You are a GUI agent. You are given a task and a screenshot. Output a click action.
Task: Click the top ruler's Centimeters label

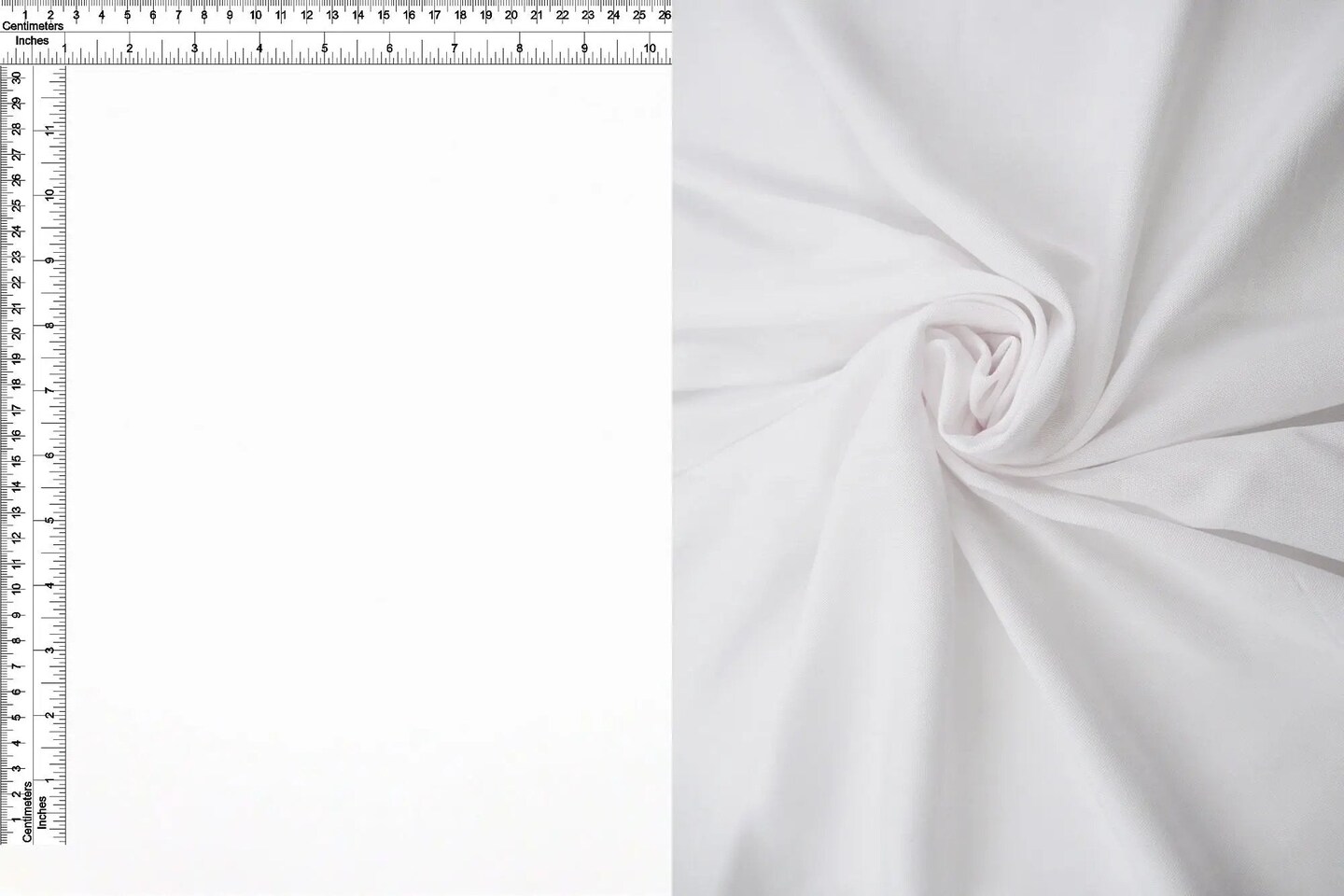tap(33, 26)
